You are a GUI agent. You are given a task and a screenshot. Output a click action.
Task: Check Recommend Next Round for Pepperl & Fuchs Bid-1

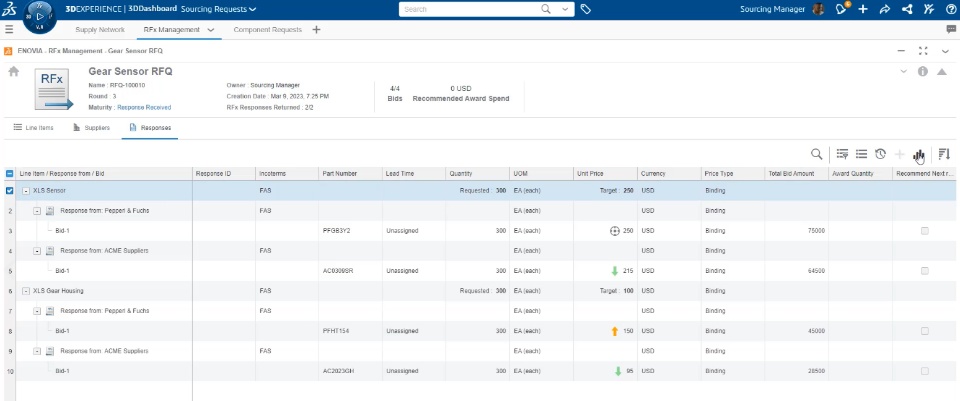924,230
